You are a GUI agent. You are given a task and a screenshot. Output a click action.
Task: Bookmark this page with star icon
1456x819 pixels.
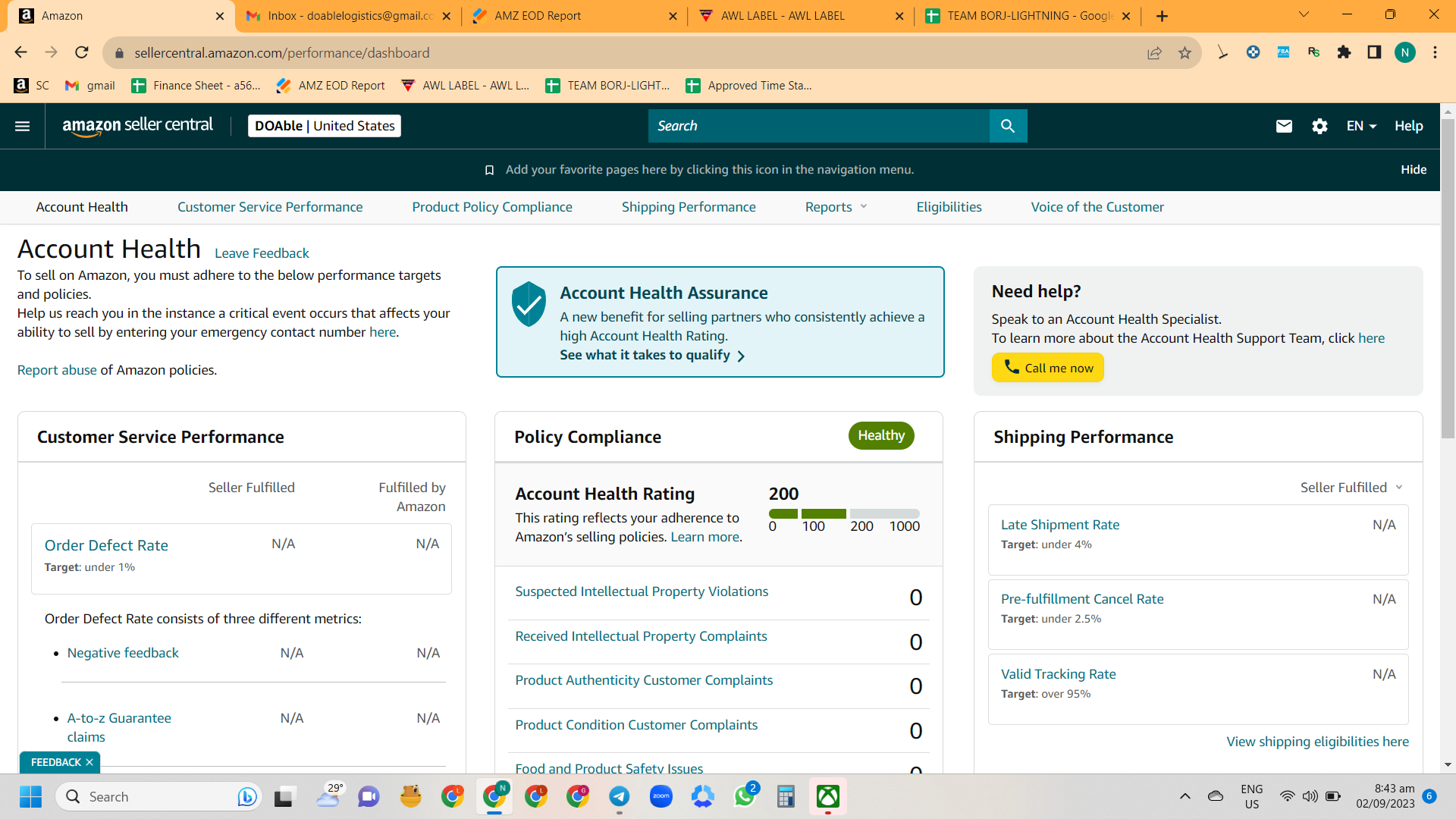pos(1185,52)
